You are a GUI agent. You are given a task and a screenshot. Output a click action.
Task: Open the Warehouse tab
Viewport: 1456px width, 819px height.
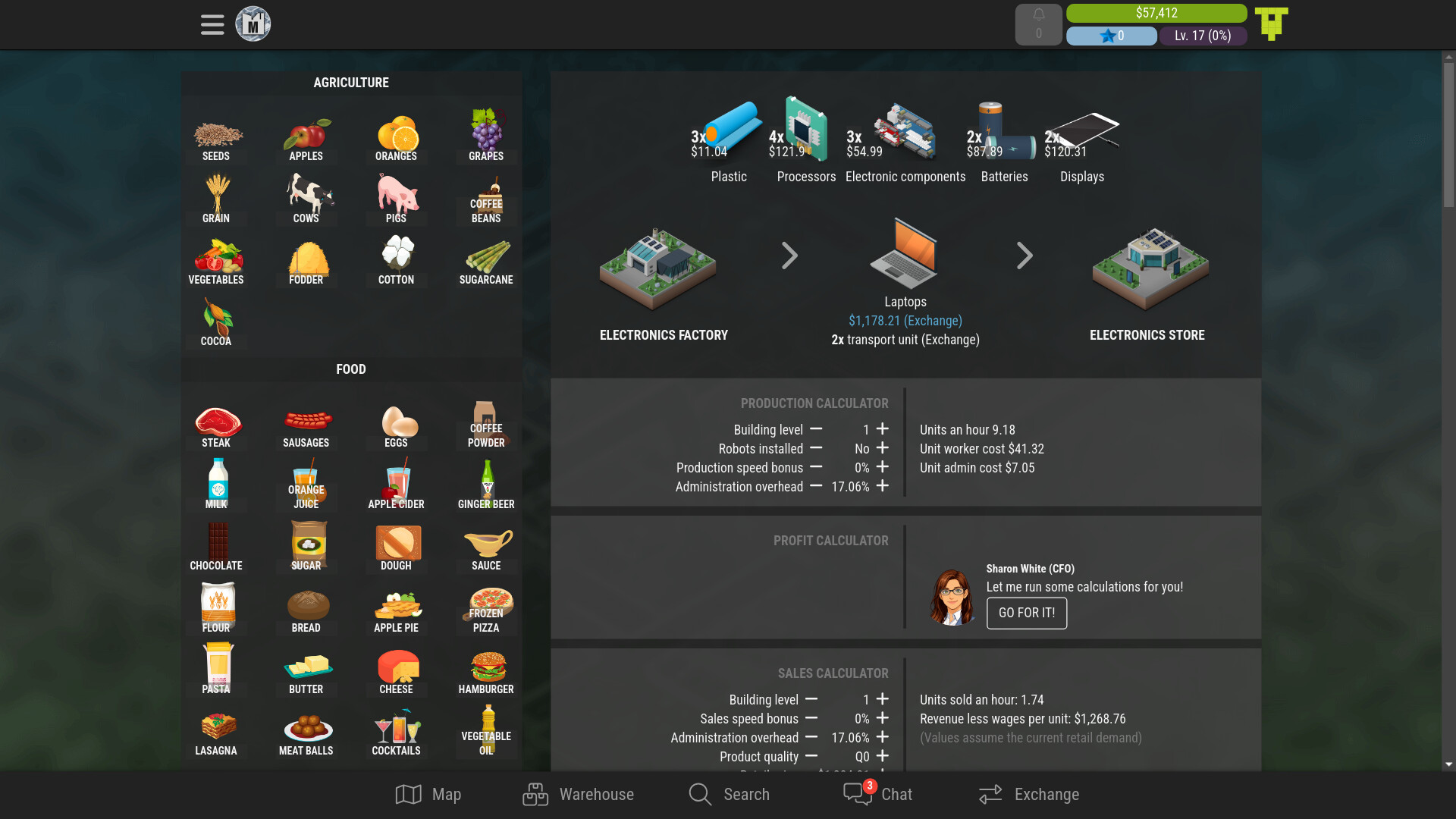579,794
